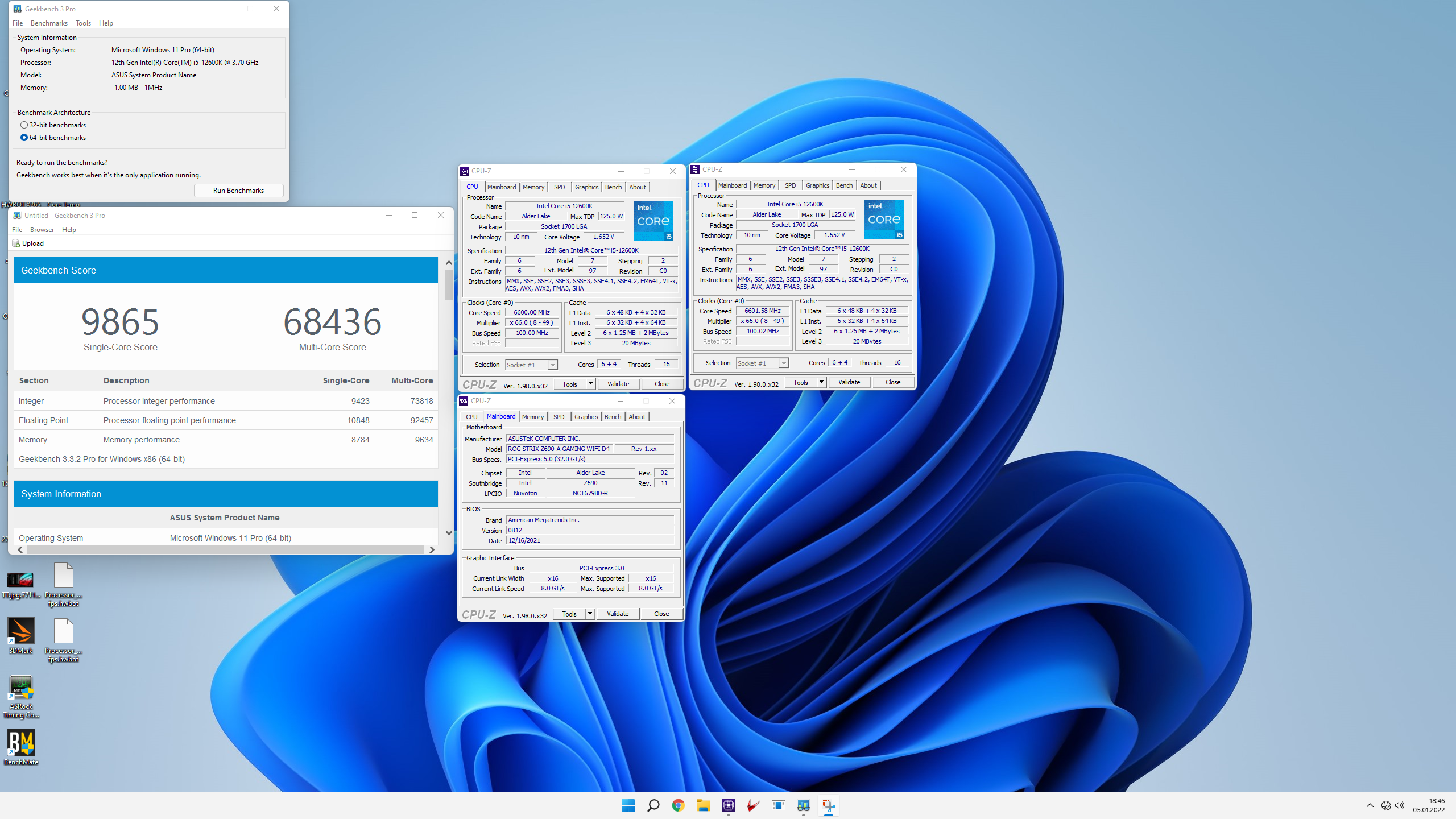Click the Floating Point row in results table
This screenshot has height=819, width=1456.
(x=226, y=420)
